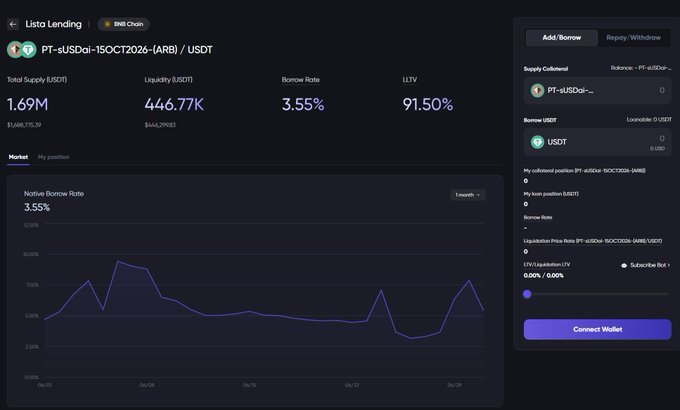Select the Add/Borrow tab

pyautogui.click(x=562, y=38)
